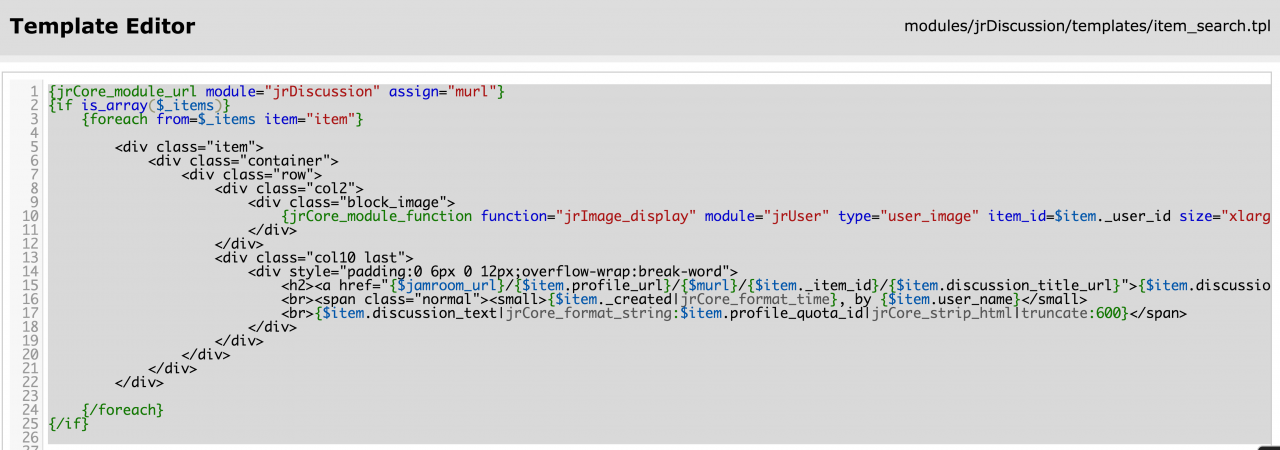The image size is (1280, 450).
Task: Click the closing /foreach tag
Action: click(x=123, y=410)
